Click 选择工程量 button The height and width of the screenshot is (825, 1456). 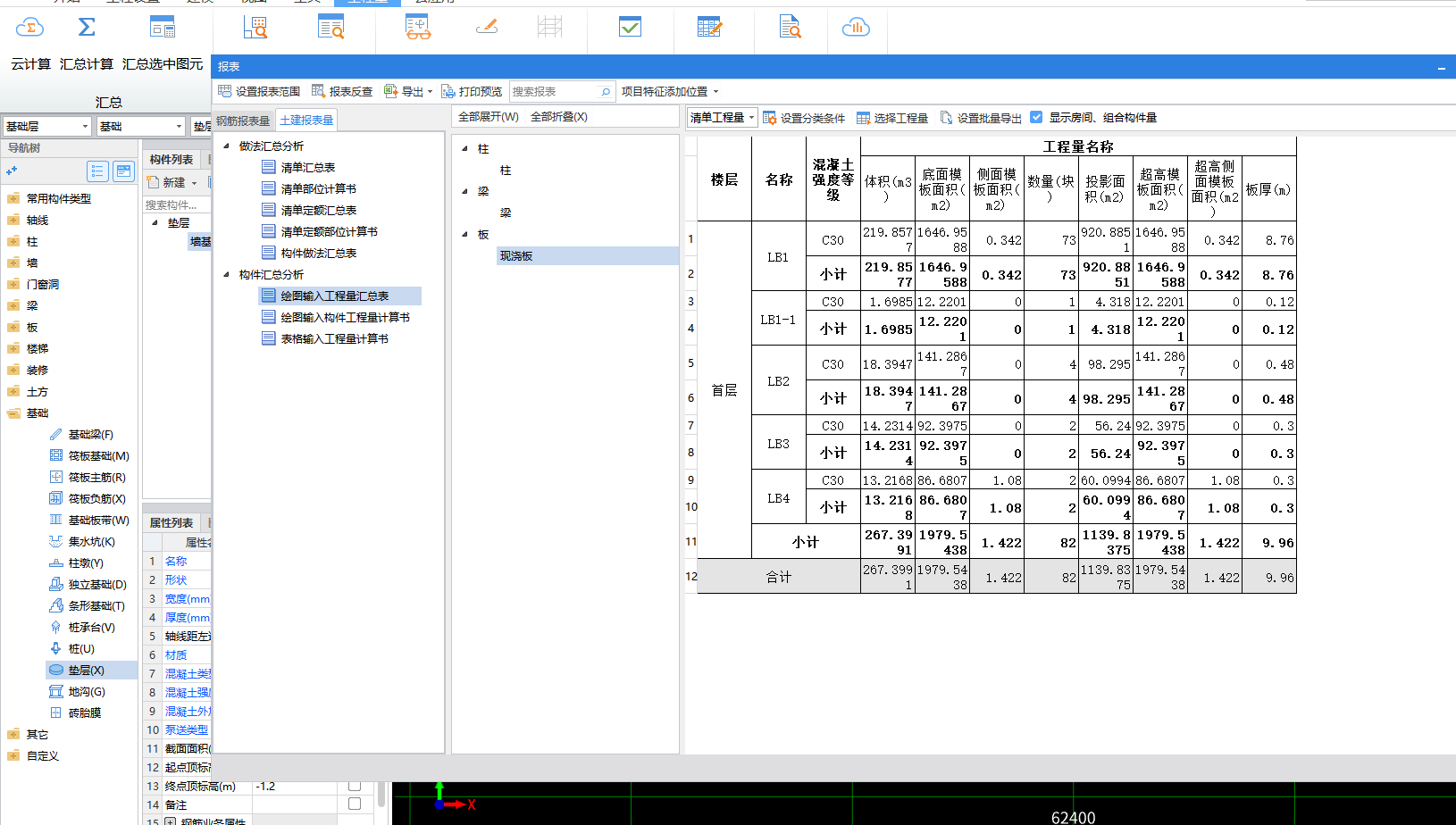[891, 118]
